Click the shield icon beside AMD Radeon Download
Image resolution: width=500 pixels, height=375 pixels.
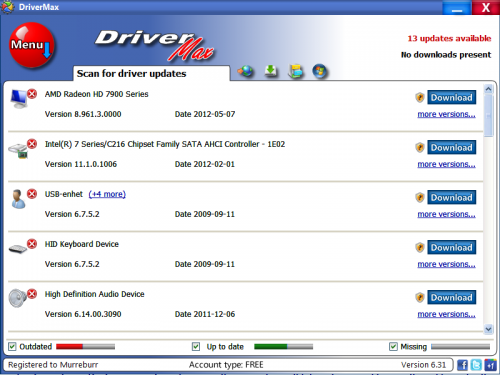click(x=420, y=97)
